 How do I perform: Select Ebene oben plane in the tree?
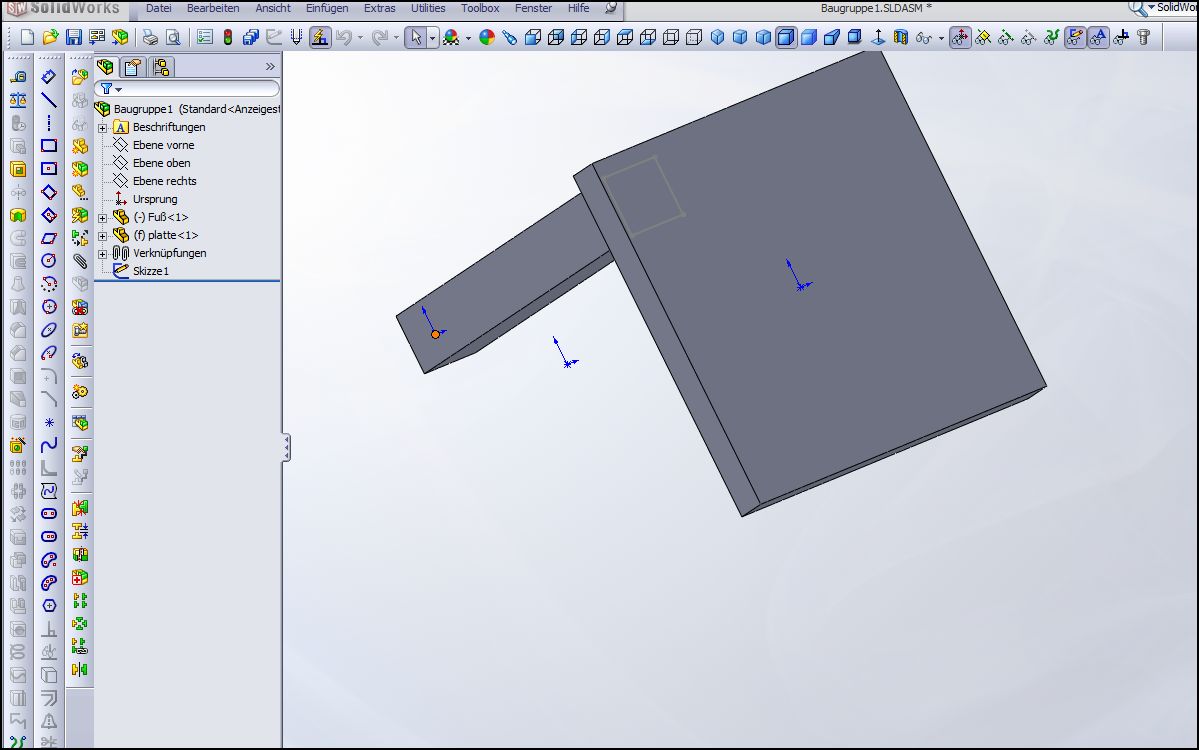click(x=161, y=163)
